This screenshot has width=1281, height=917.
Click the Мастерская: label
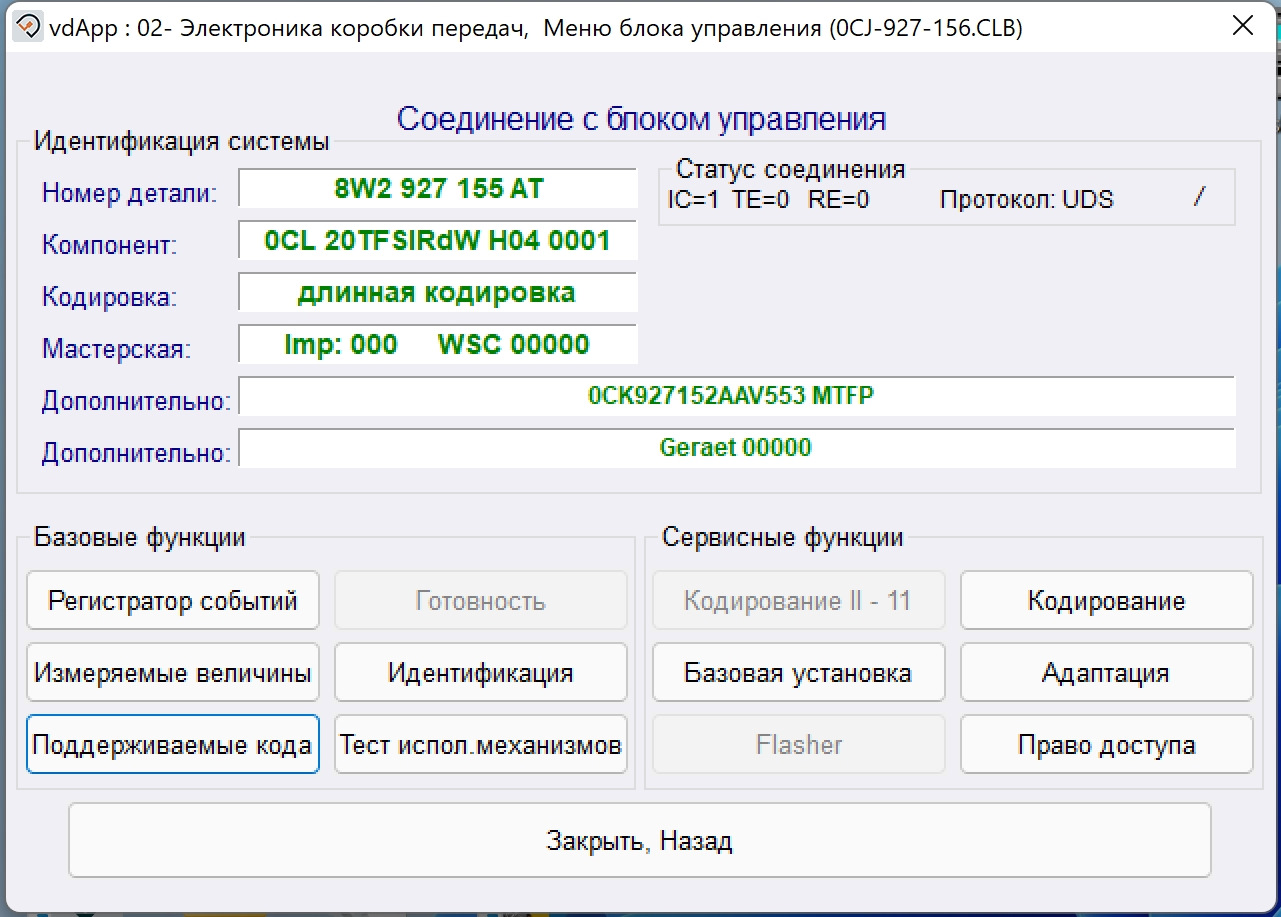point(116,349)
